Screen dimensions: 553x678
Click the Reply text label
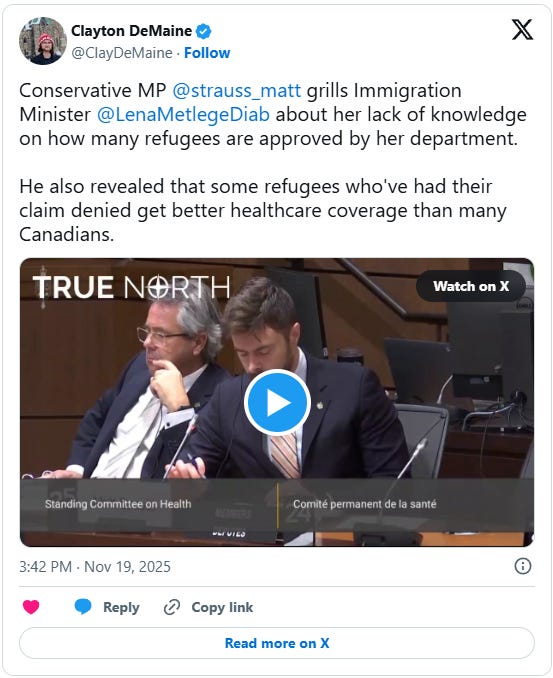(121, 608)
